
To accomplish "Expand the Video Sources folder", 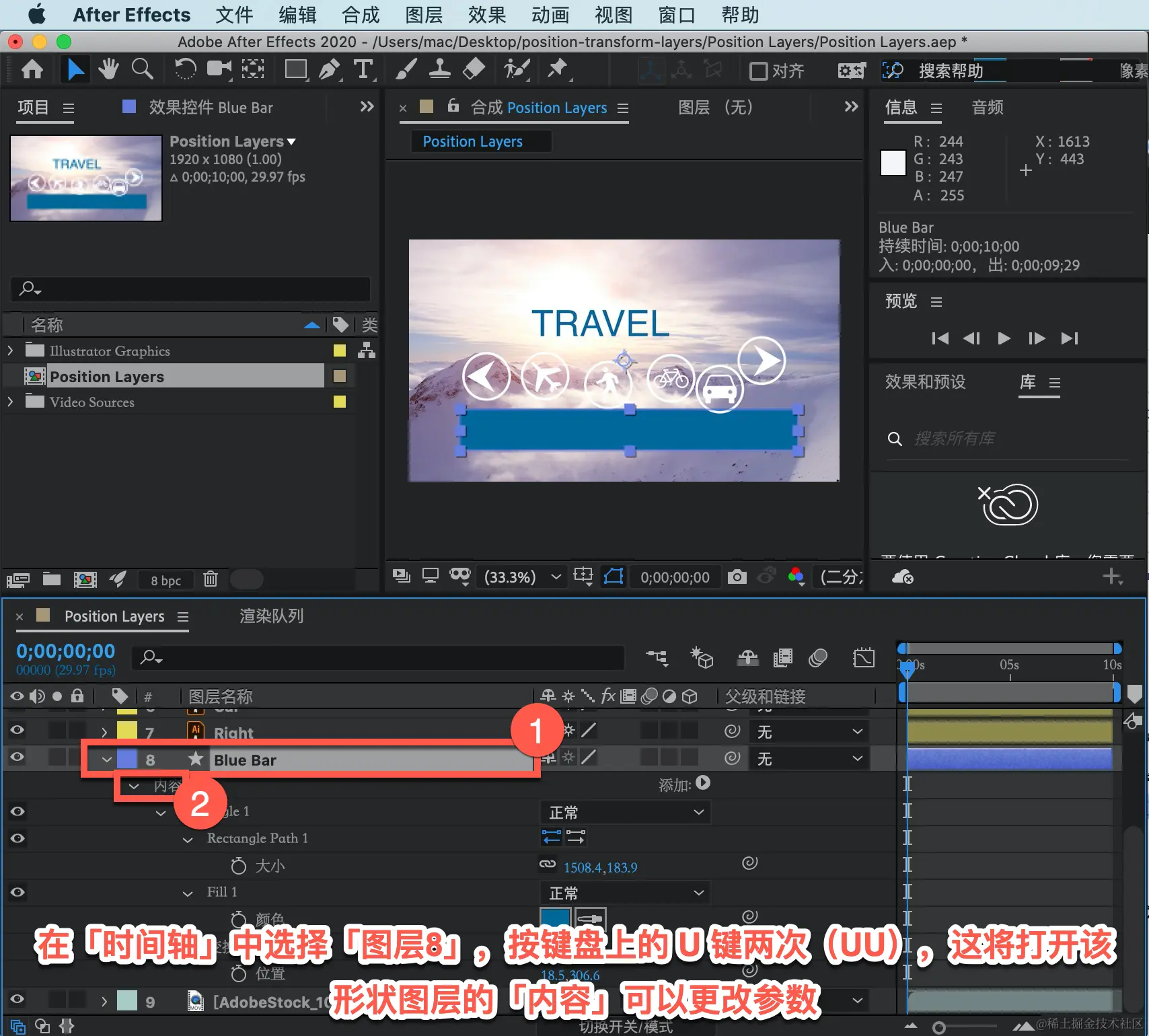I will click(x=9, y=402).
